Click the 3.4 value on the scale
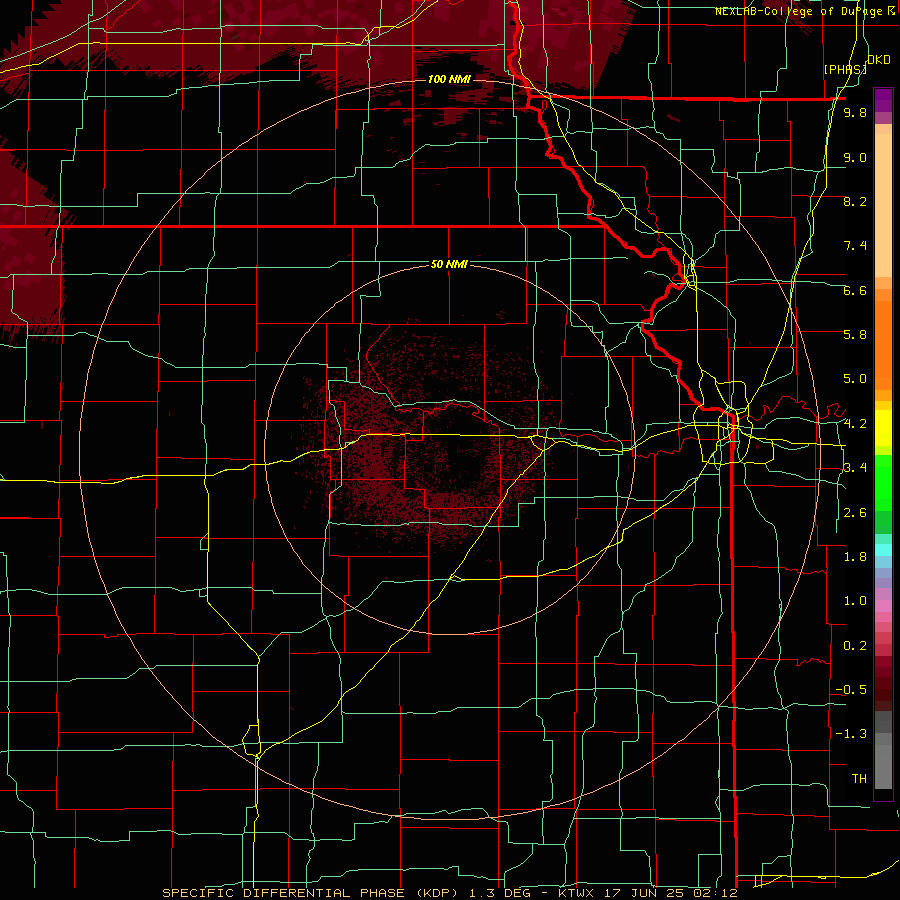 tap(855, 468)
